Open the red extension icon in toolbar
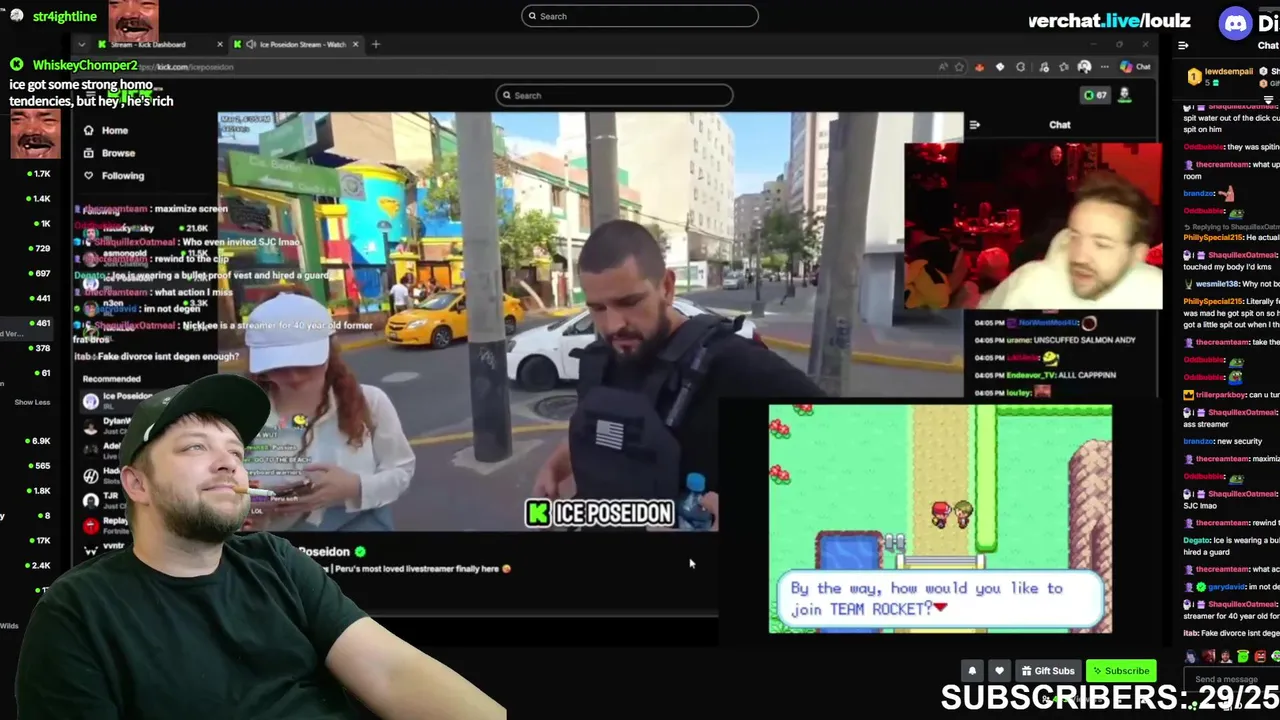 (979, 67)
